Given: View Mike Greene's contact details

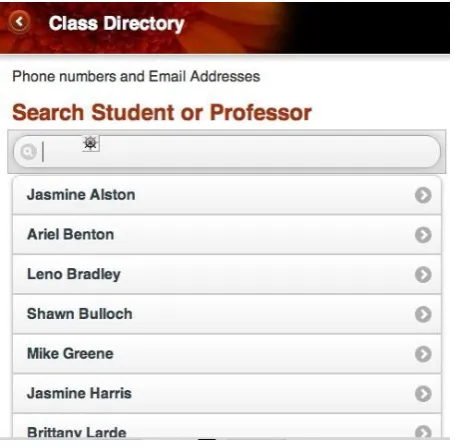Looking at the screenshot, I should 227,354.
